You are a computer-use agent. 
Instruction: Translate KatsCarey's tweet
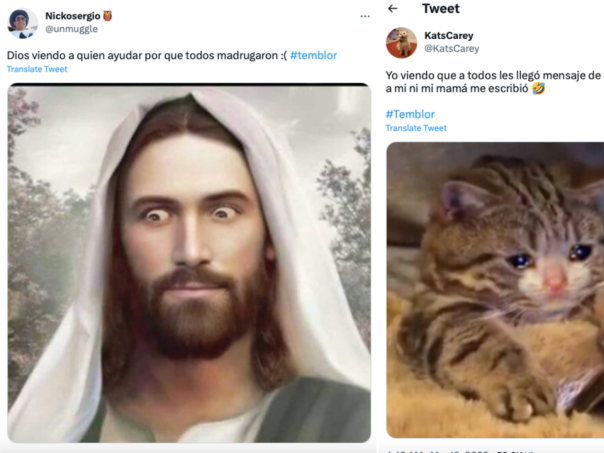coord(416,128)
